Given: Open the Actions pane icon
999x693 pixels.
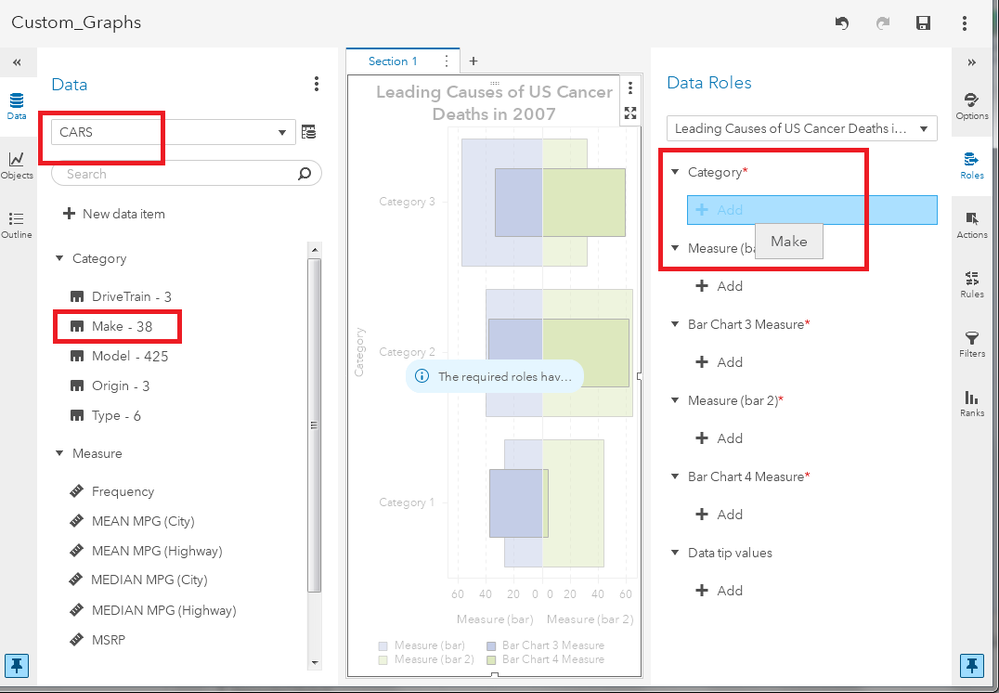Looking at the screenshot, I should [x=971, y=224].
